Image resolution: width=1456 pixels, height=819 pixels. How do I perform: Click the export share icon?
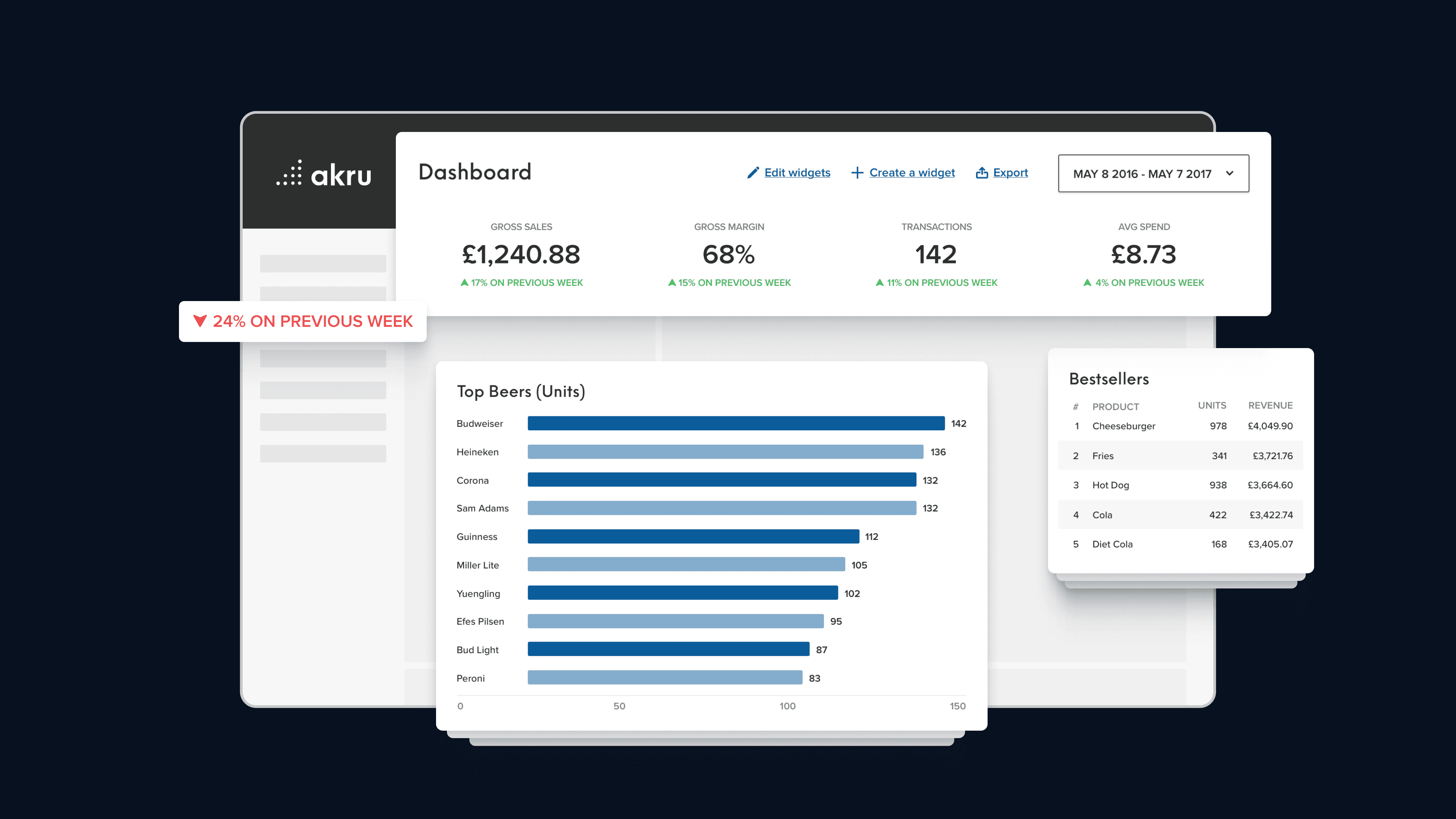[x=982, y=173]
